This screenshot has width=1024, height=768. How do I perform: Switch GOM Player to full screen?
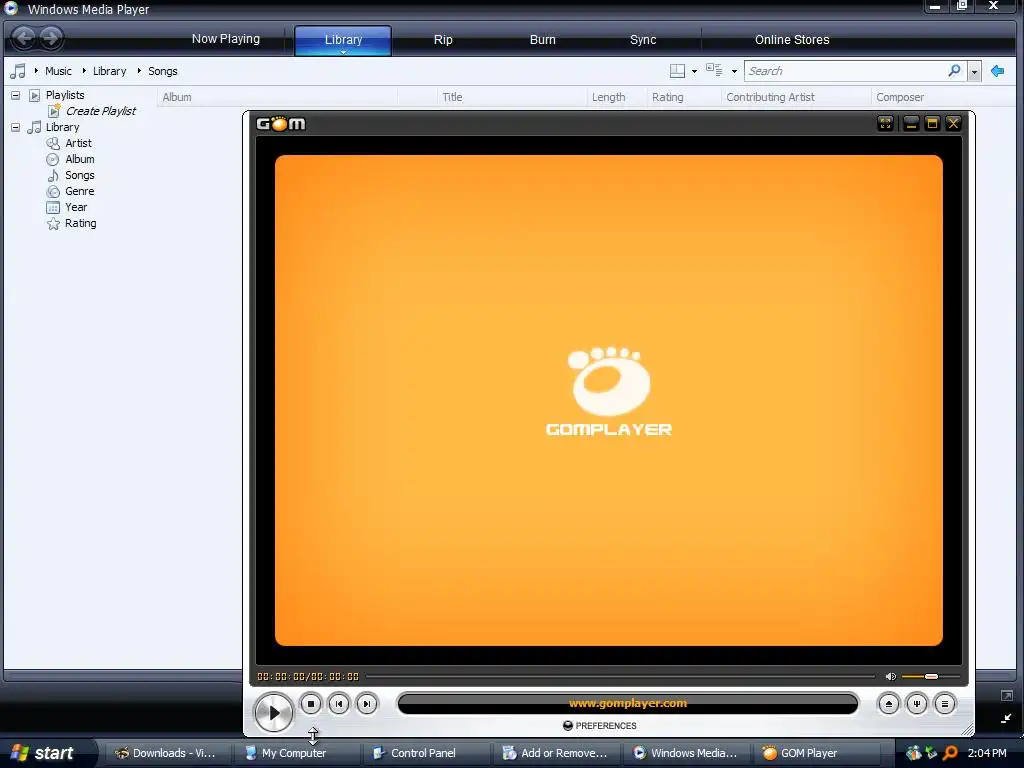[886, 123]
